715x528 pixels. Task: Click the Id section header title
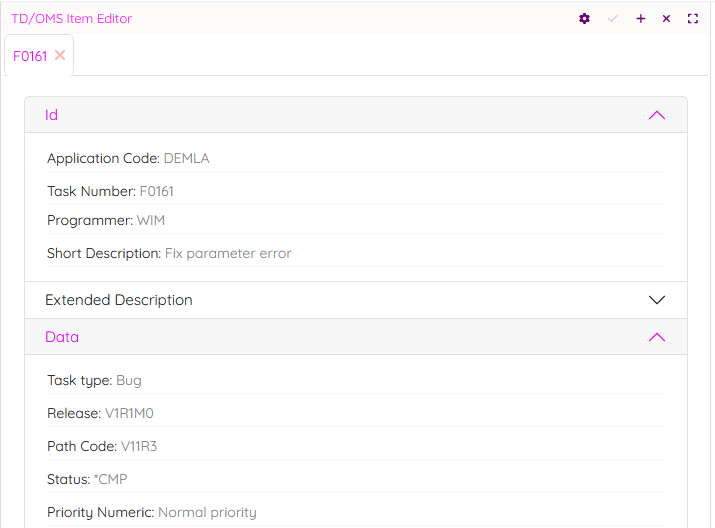coord(52,115)
